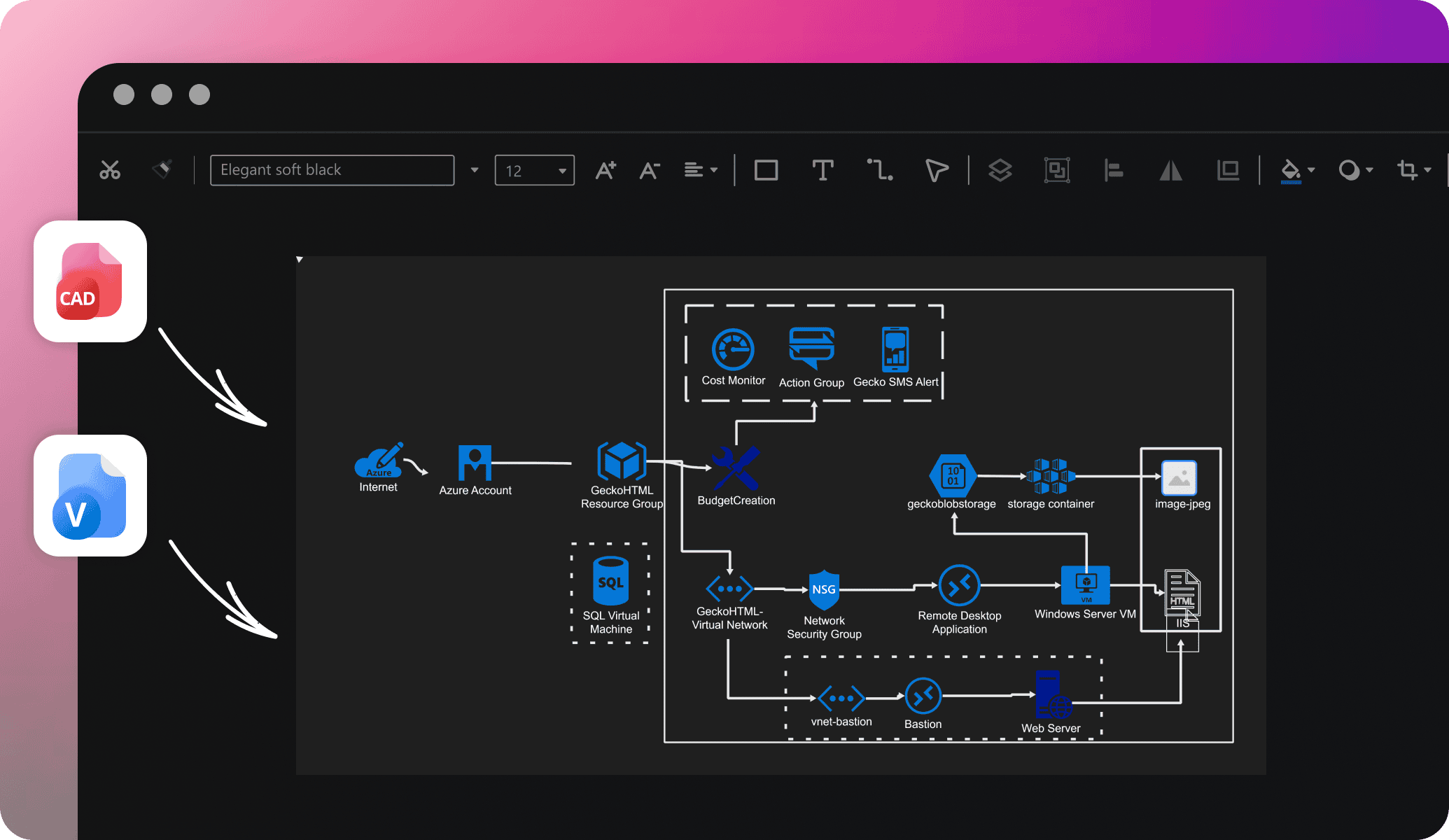
Task: Open the font name dropdown arrow
Action: 475,170
